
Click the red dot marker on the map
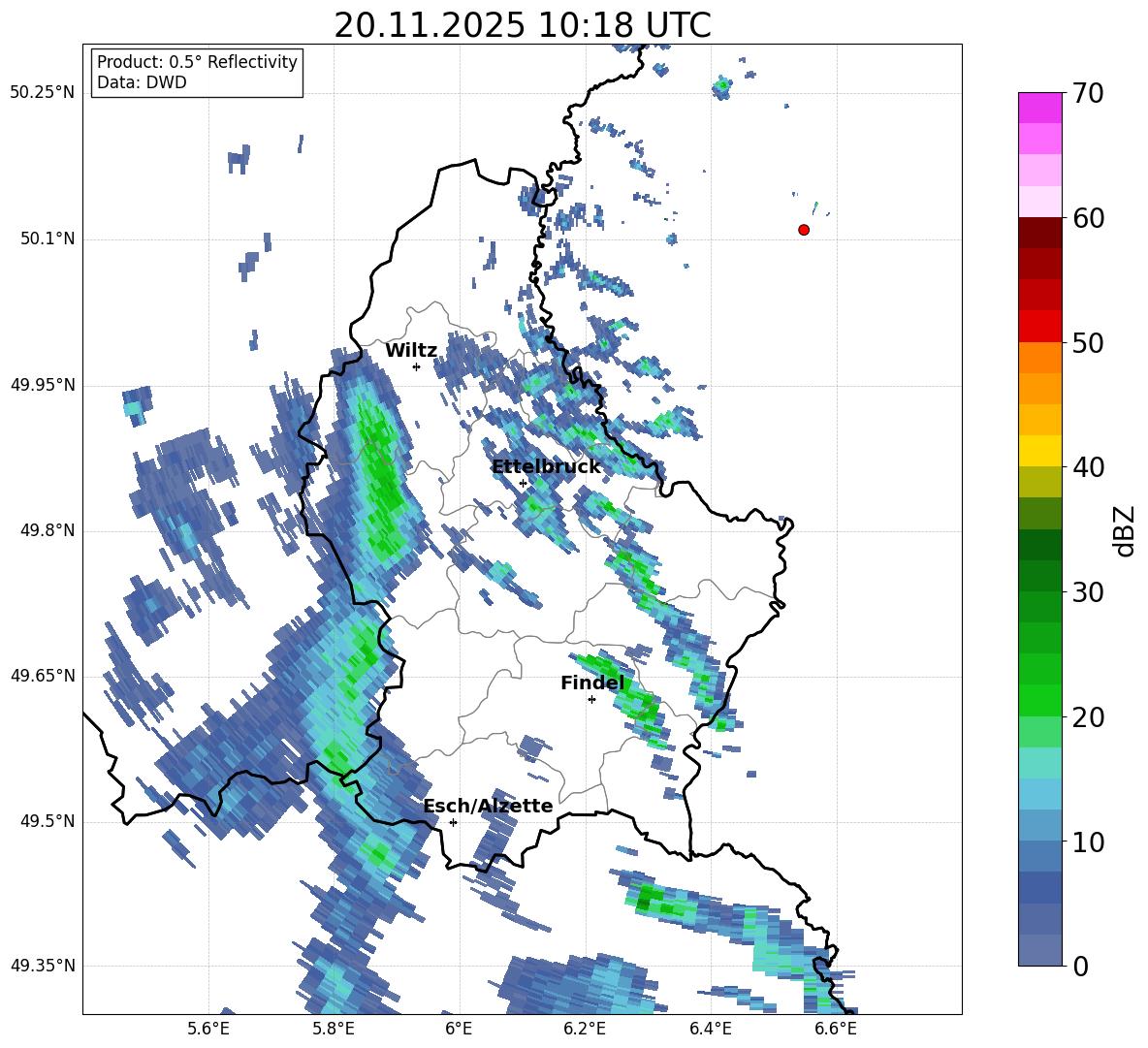pos(804,230)
